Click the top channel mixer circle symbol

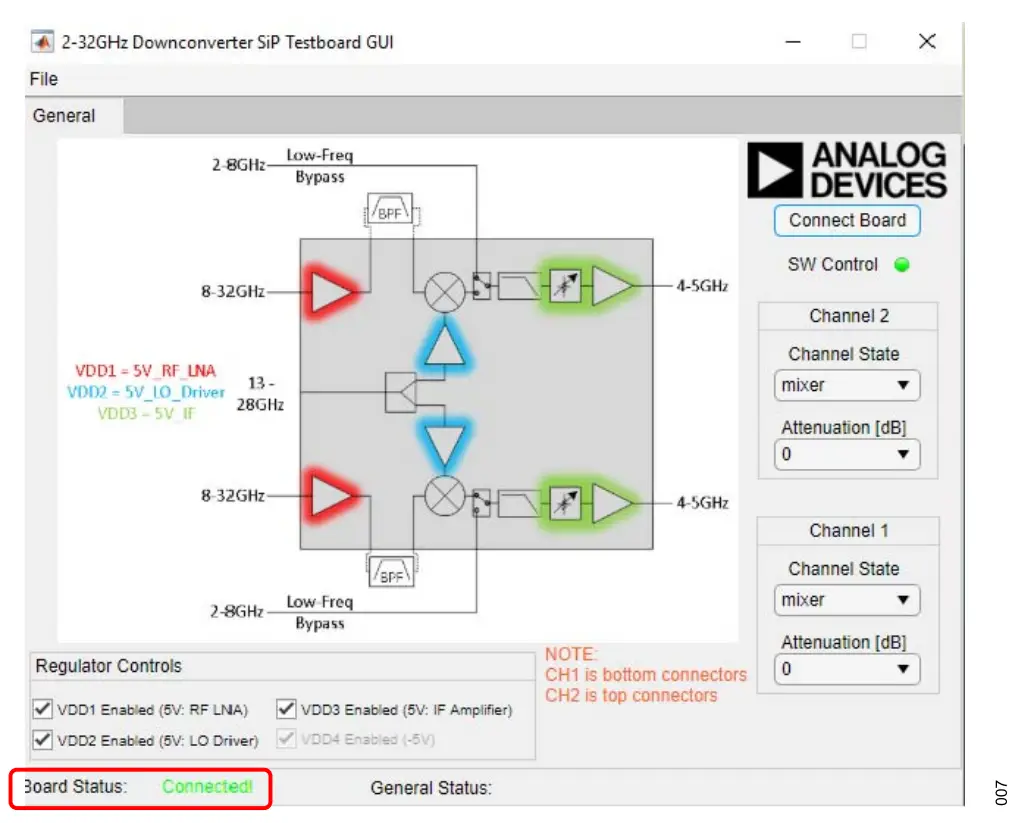[442, 292]
